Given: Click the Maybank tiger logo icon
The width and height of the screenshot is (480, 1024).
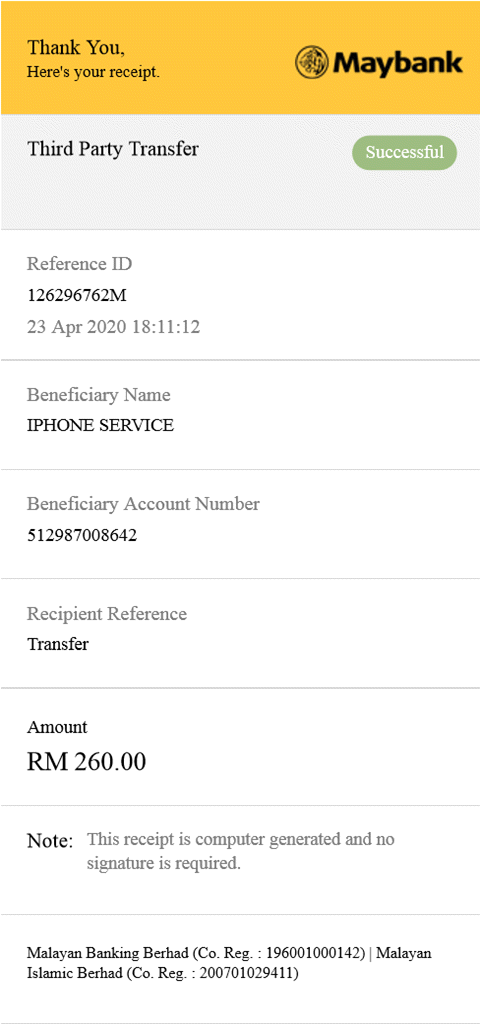Looking at the screenshot, I should (x=312, y=63).
